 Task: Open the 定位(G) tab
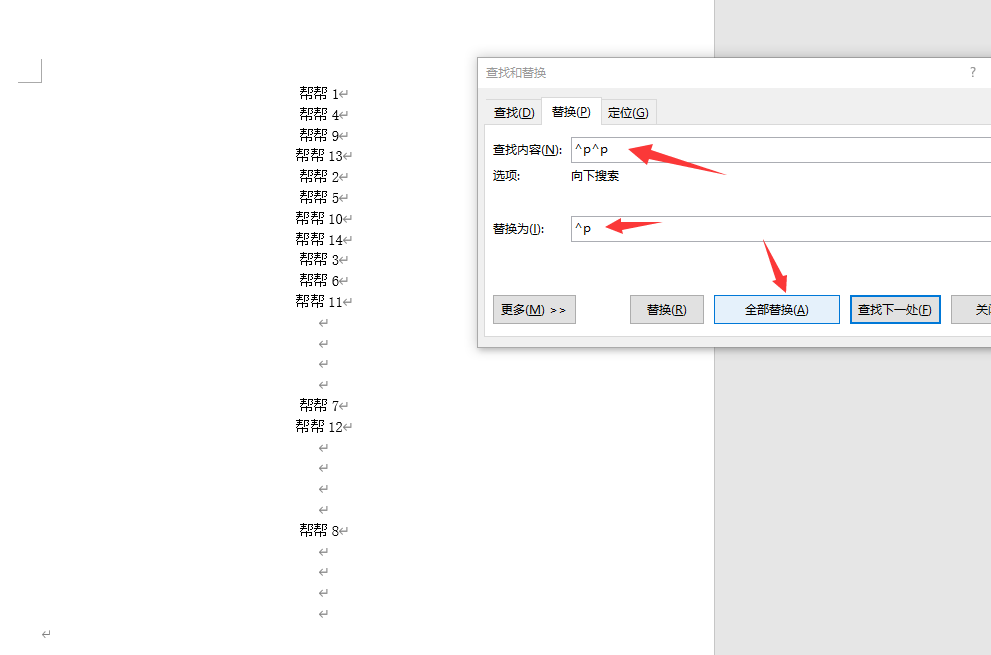[x=628, y=113]
